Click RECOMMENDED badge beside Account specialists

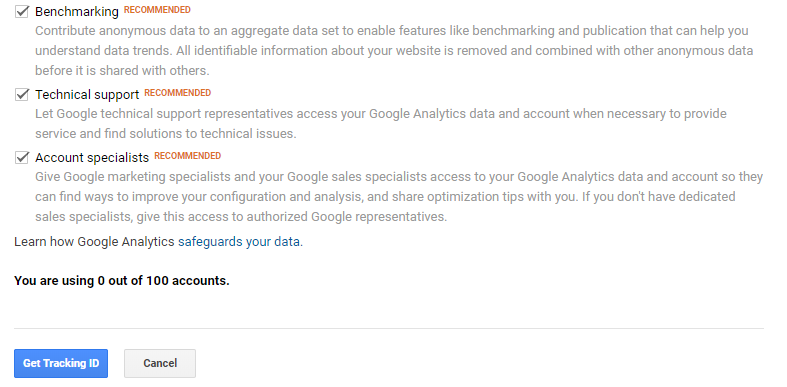[188, 156]
